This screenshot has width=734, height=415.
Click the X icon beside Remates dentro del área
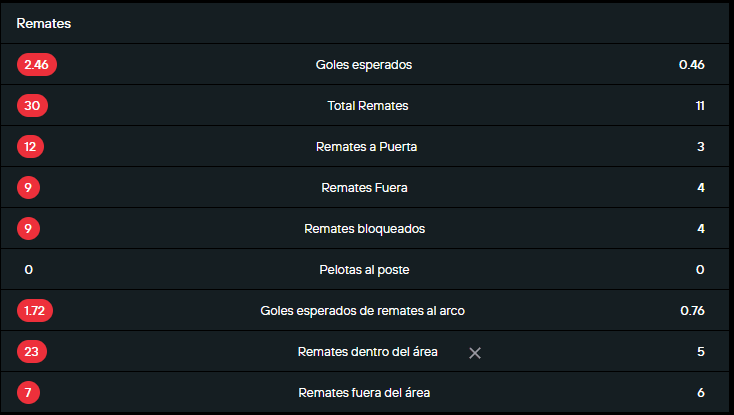click(475, 352)
